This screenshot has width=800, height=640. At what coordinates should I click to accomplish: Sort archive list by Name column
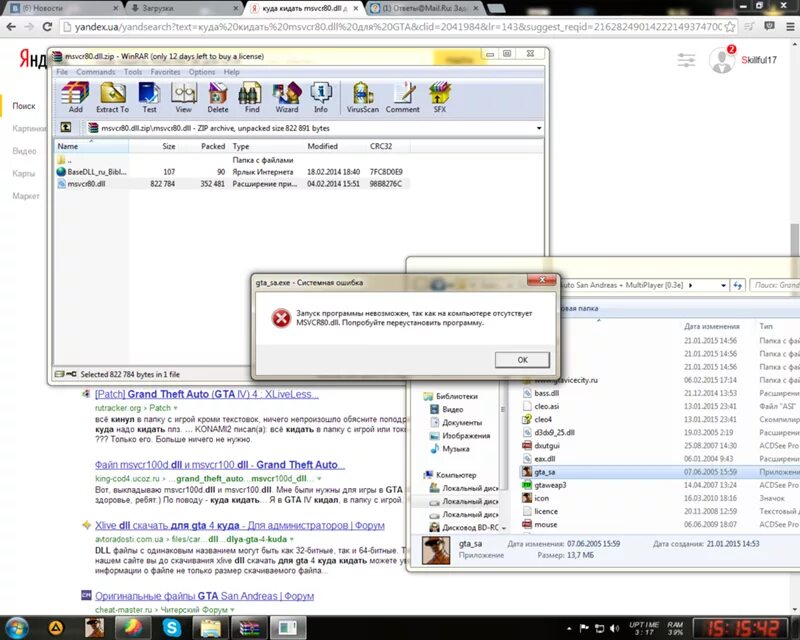91,146
